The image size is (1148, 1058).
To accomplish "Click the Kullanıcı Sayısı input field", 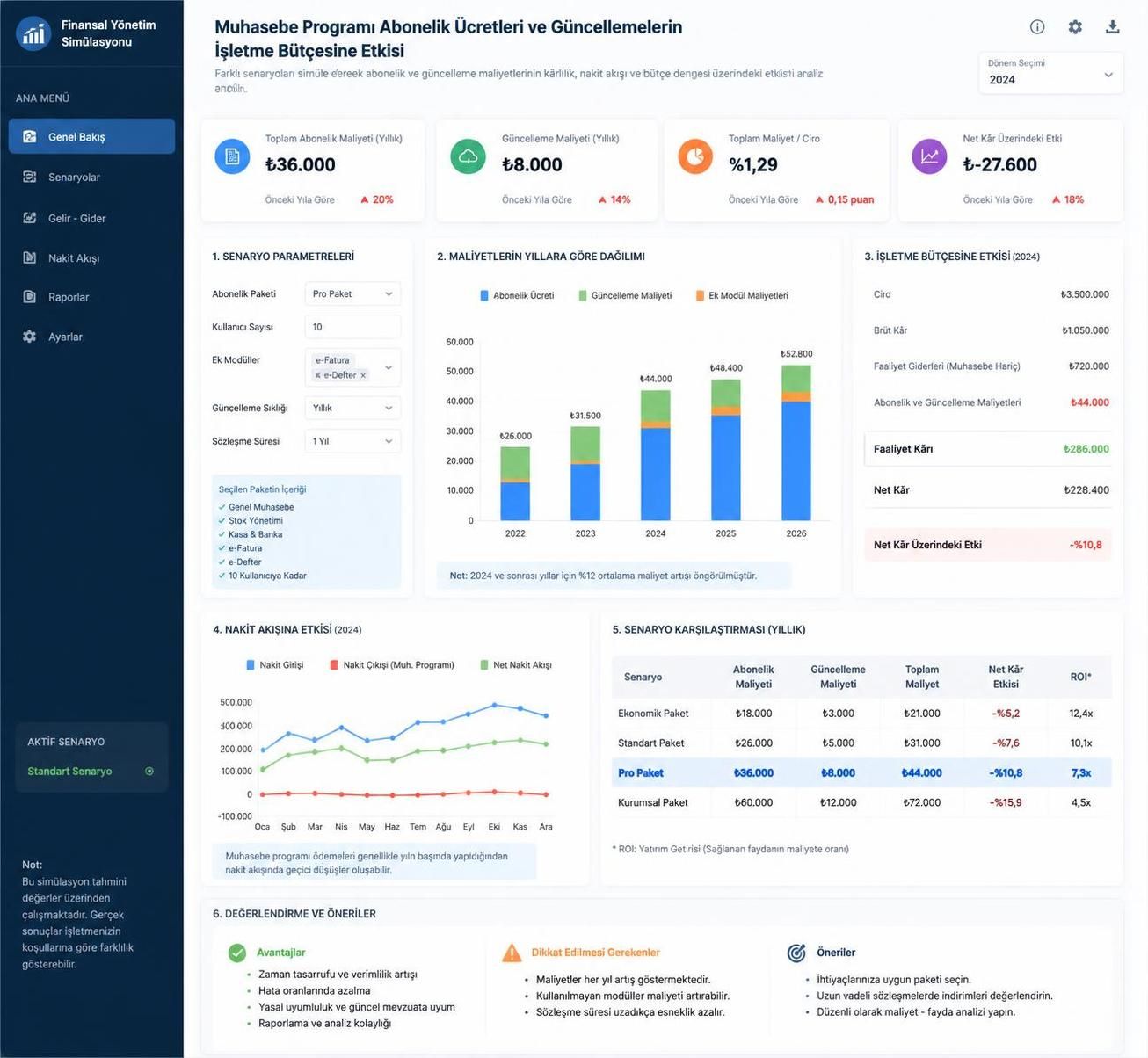I will [352, 327].
